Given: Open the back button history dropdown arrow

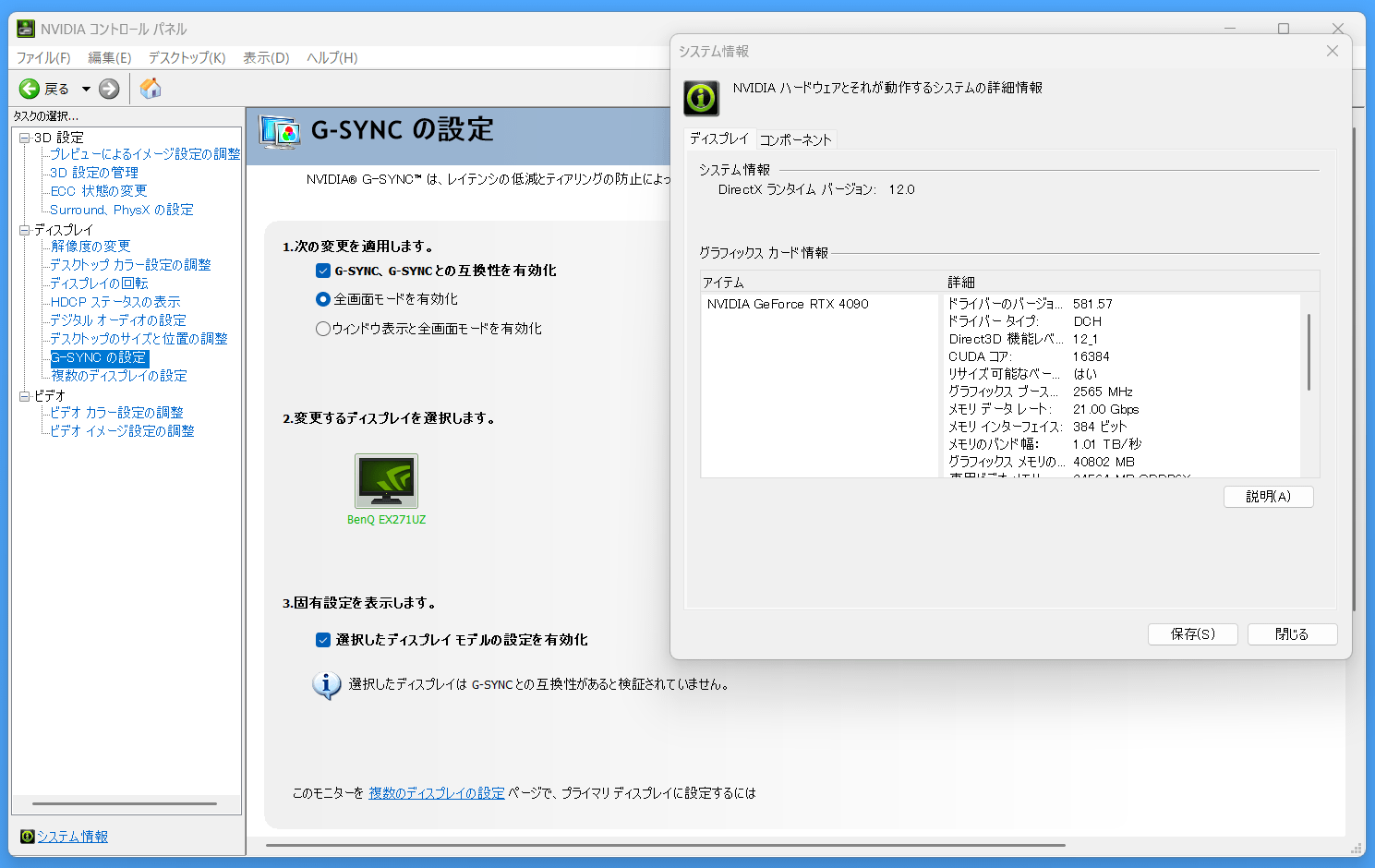Looking at the screenshot, I should pos(86,90).
